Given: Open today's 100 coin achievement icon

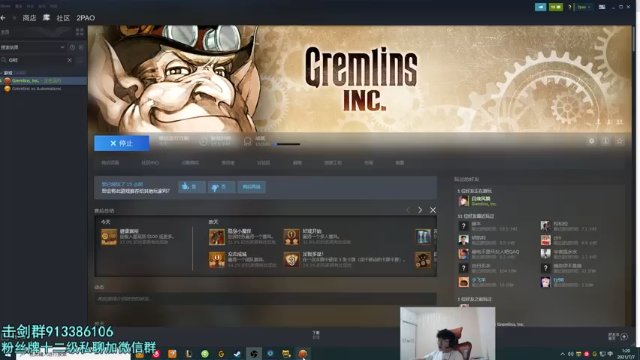Looking at the screenshot, I should coord(109,237).
